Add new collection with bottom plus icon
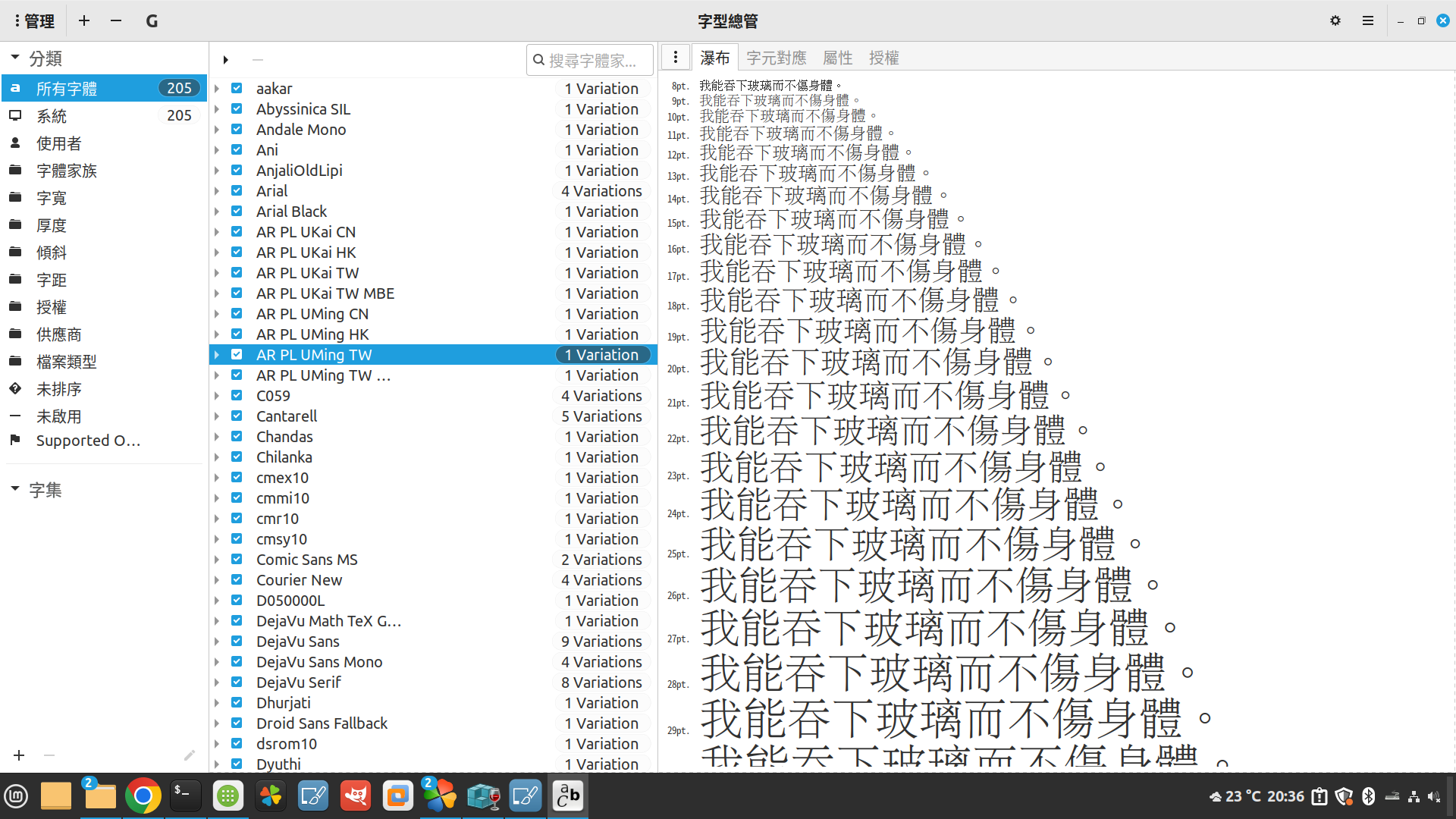1456x819 pixels. (19, 755)
